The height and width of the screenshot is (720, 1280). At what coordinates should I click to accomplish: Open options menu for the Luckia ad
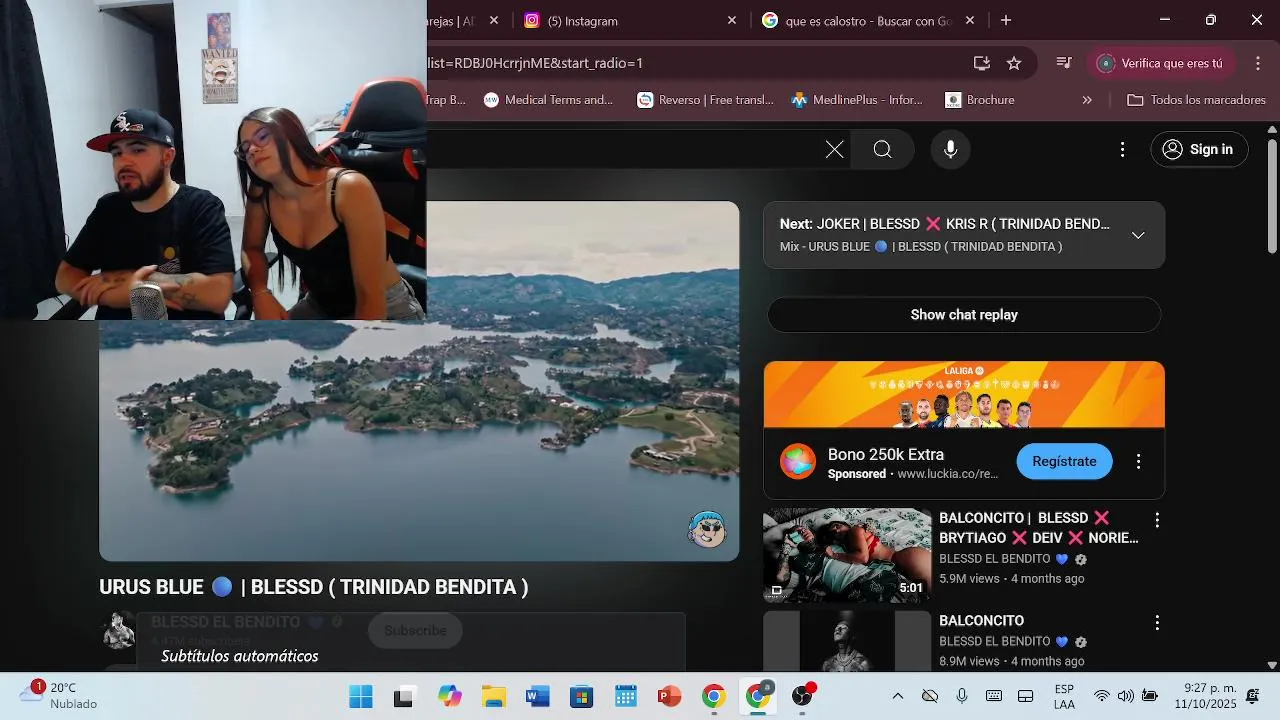click(x=1138, y=461)
